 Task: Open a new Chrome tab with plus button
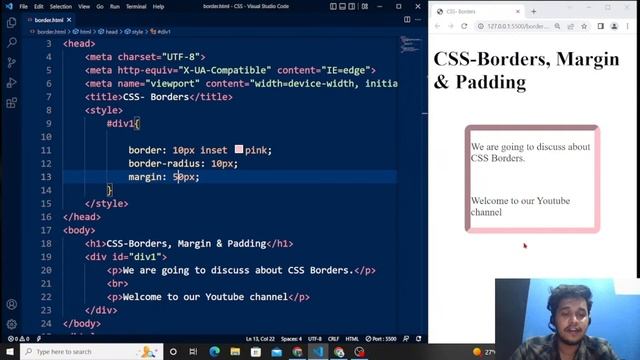pos(533,11)
